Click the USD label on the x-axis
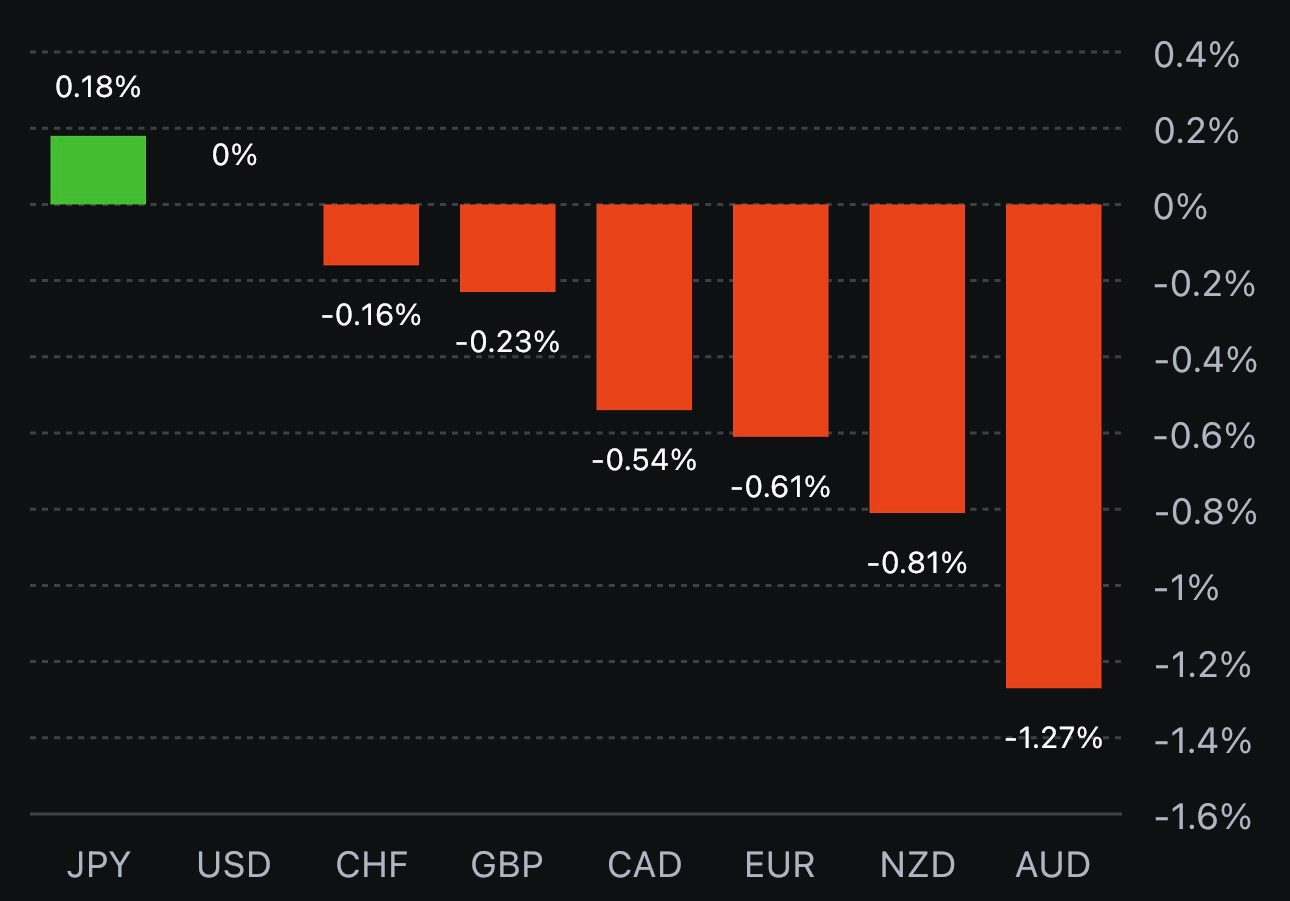 coord(234,865)
